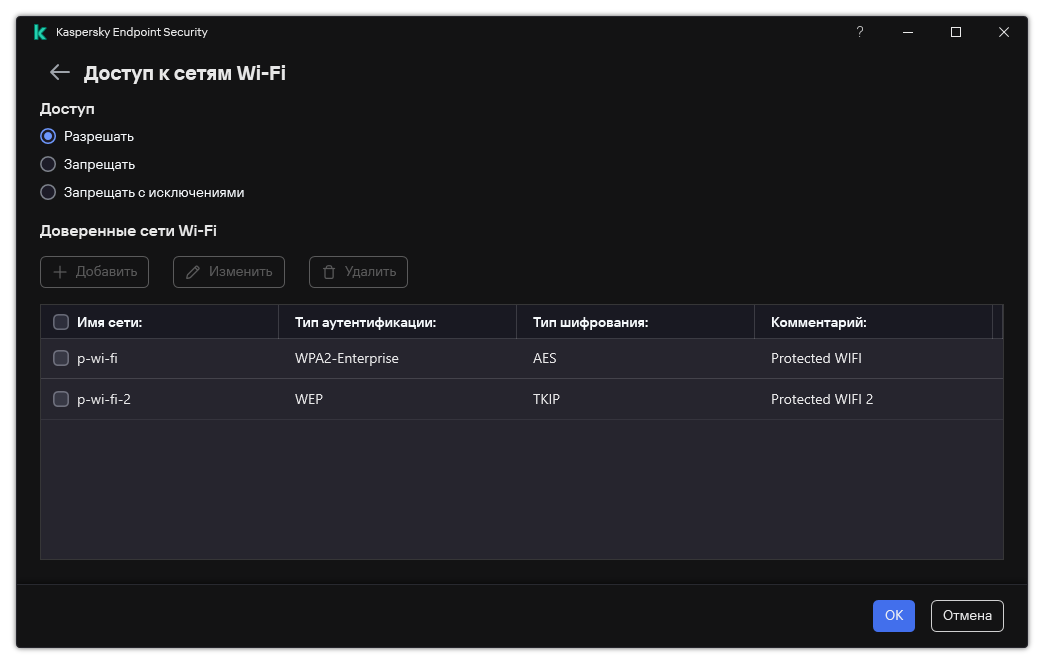Viewport: 1044px width, 664px height.
Task: Click the Комментарий column header
Action: coord(817,322)
